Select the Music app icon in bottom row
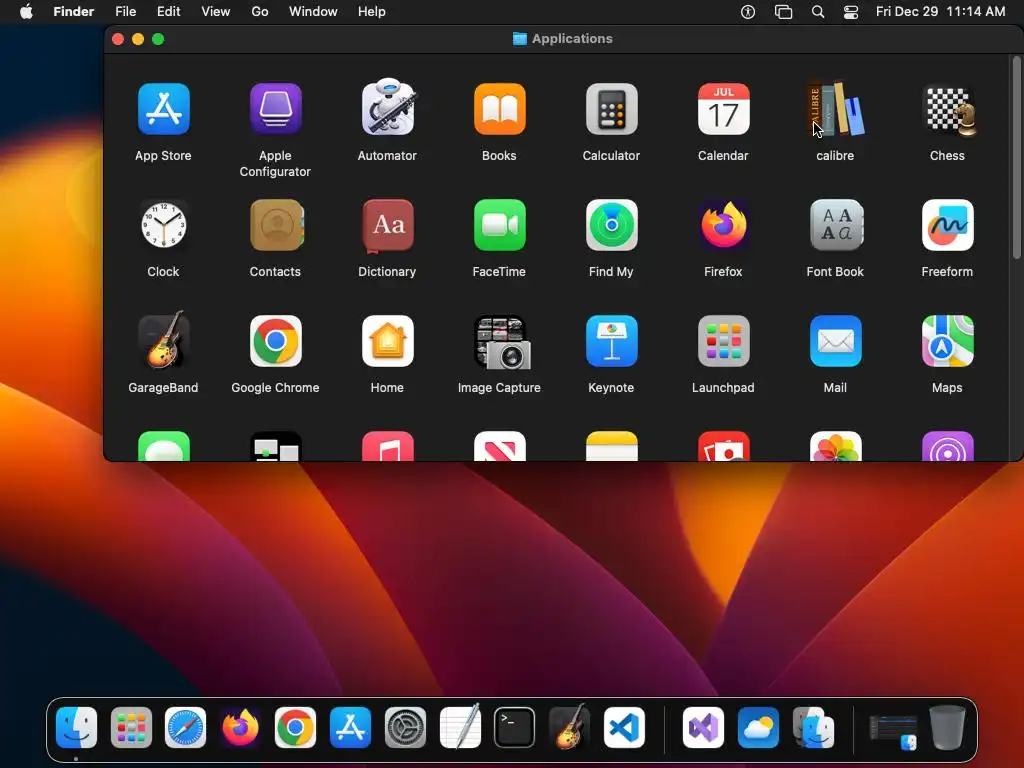The image size is (1024, 768). click(x=388, y=446)
